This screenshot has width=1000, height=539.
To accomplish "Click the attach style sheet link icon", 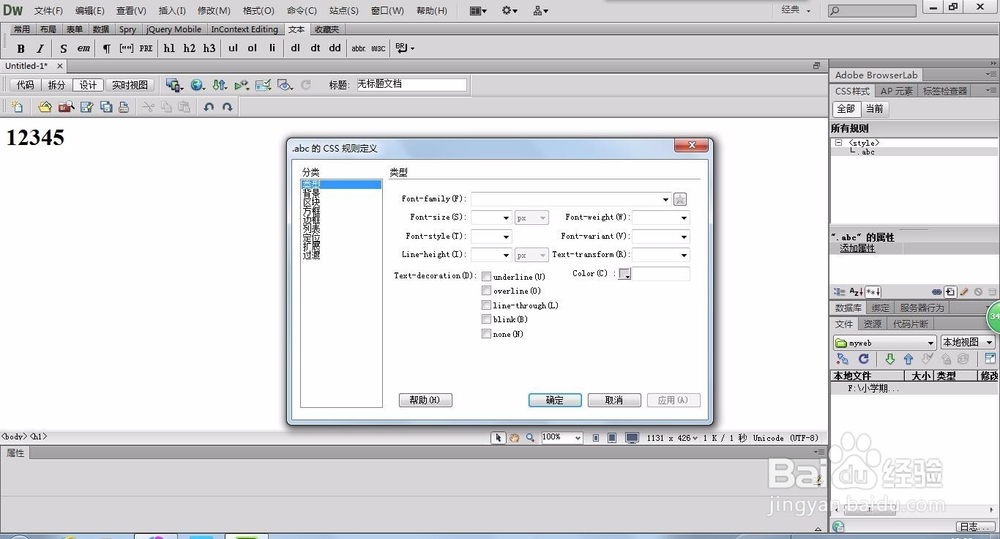I will [x=936, y=292].
